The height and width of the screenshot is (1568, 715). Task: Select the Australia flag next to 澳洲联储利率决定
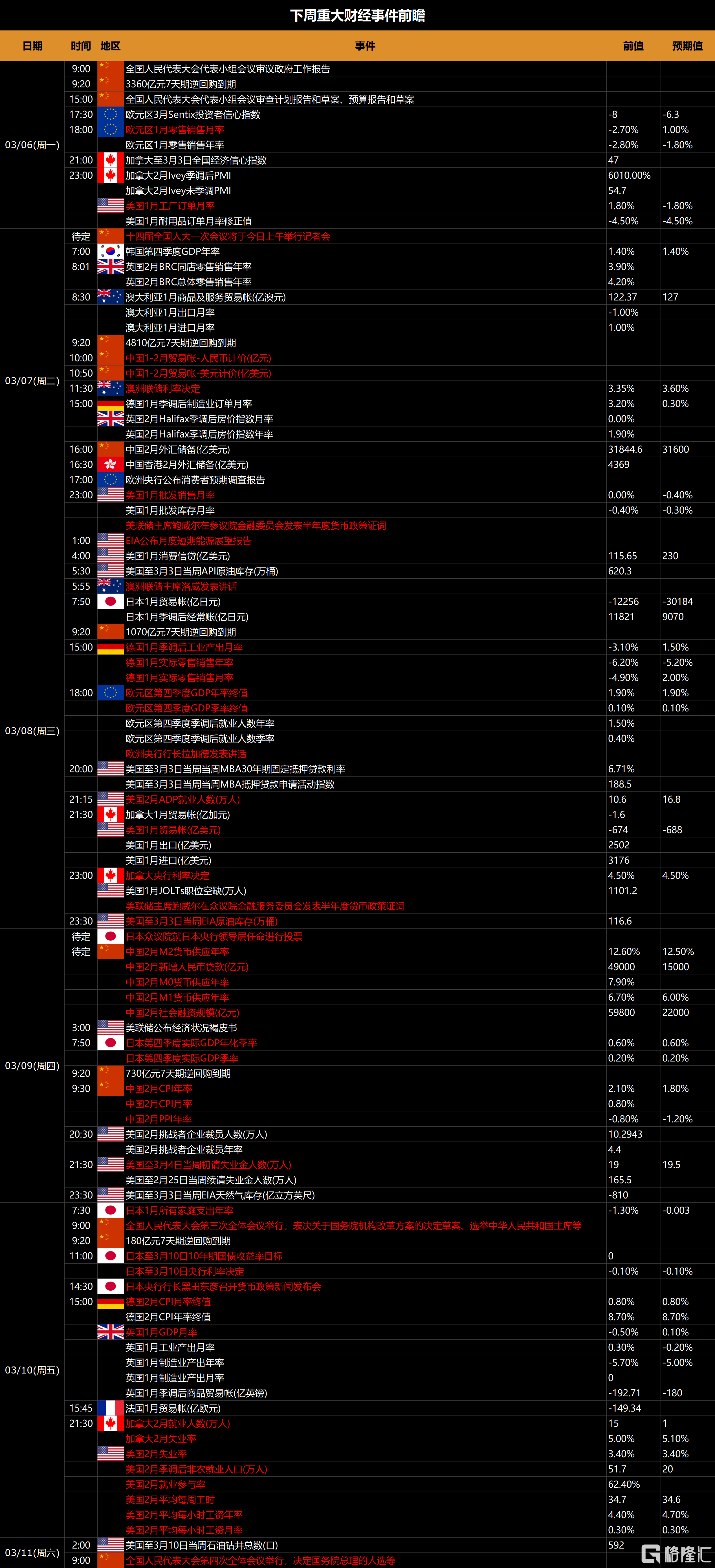pyautogui.click(x=110, y=388)
